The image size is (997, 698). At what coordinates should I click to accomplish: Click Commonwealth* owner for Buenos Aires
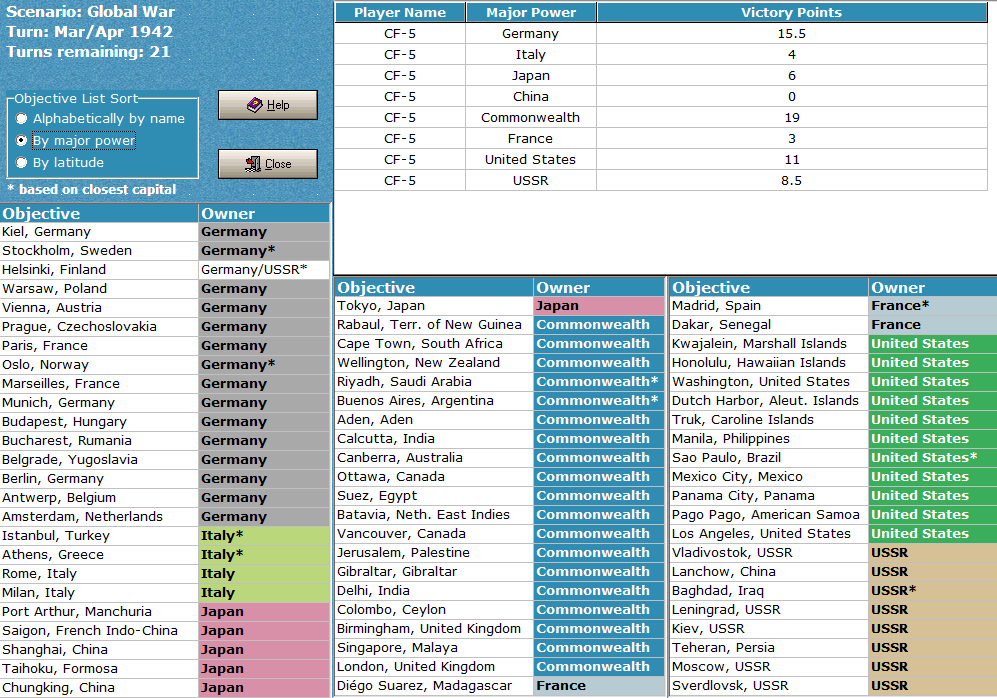point(599,401)
